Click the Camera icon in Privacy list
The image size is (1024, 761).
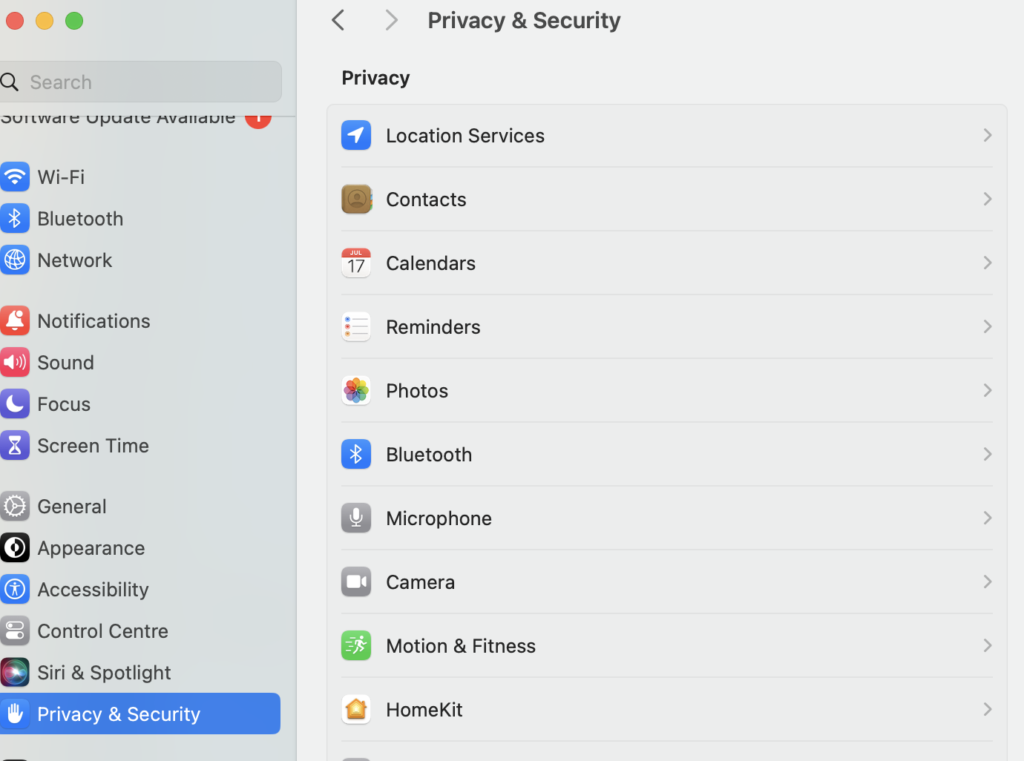pyautogui.click(x=356, y=582)
